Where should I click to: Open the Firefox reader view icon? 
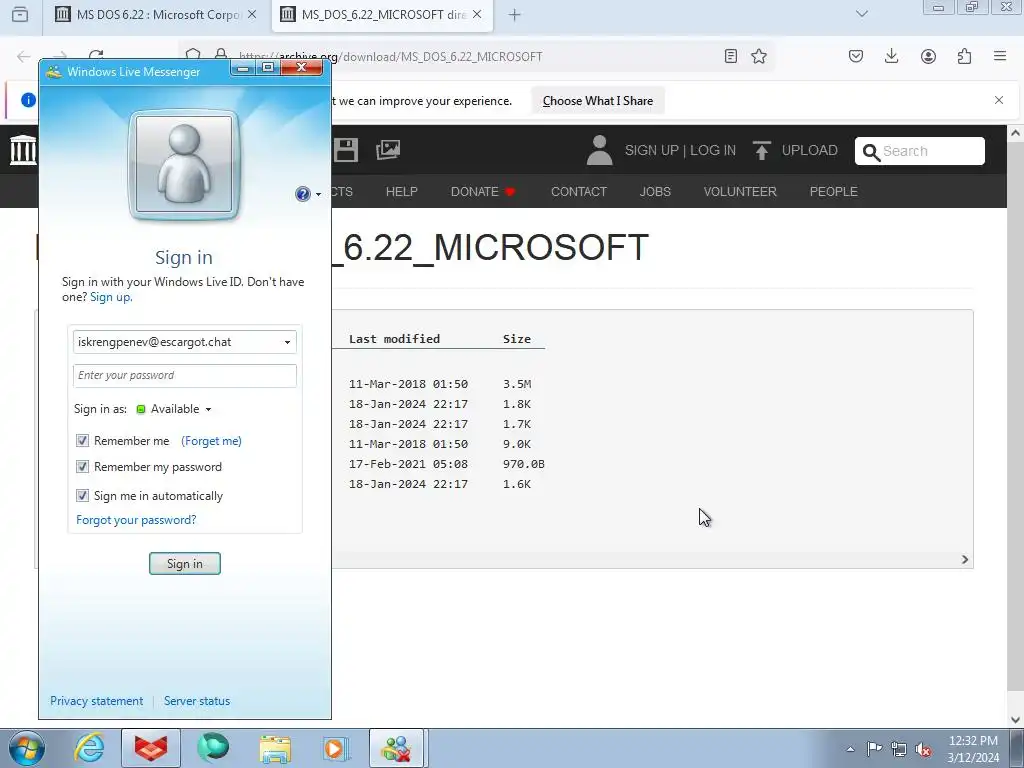731,56
